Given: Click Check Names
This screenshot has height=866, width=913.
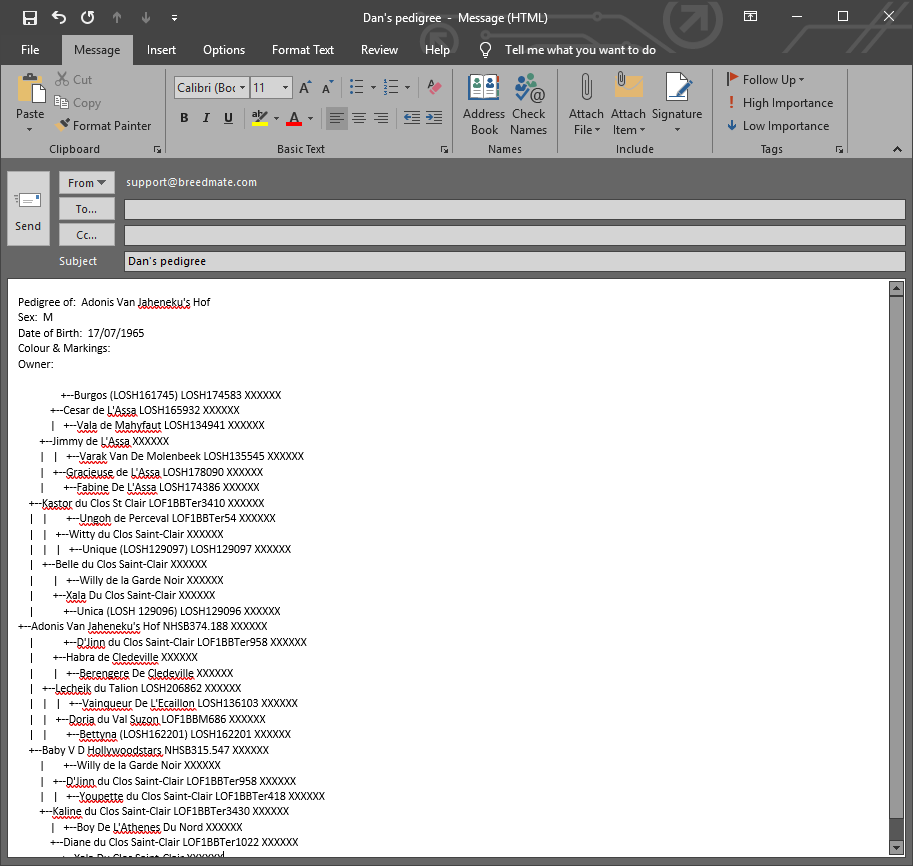Looking at the screenshot, I should pos(529,105).
